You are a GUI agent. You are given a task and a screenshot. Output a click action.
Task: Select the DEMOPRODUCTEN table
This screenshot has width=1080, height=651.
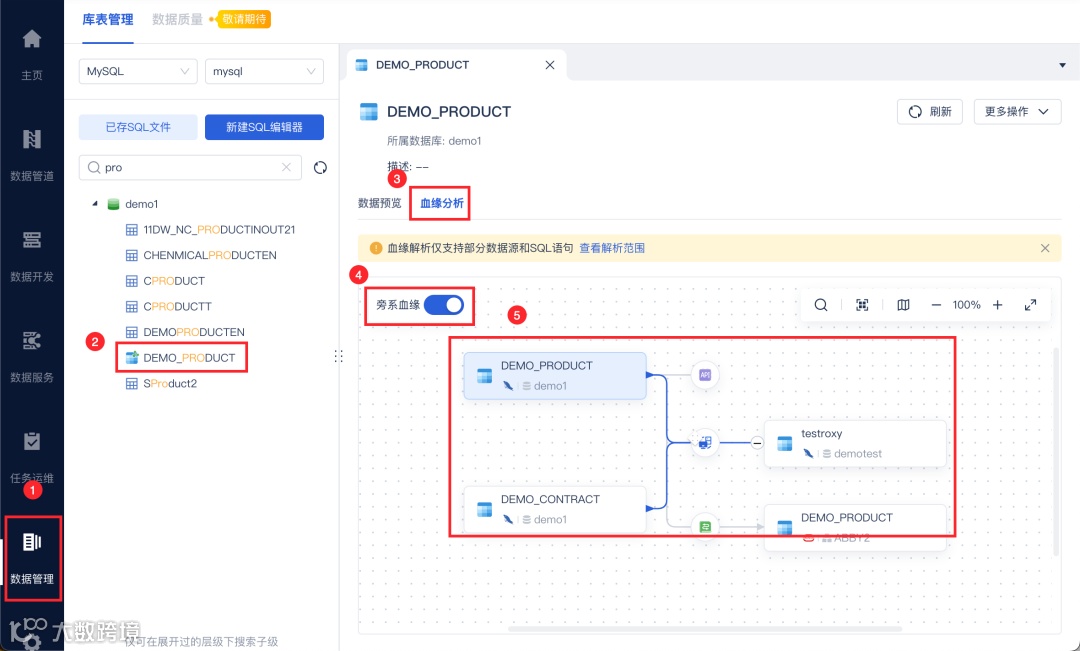(x=194, y=332)
